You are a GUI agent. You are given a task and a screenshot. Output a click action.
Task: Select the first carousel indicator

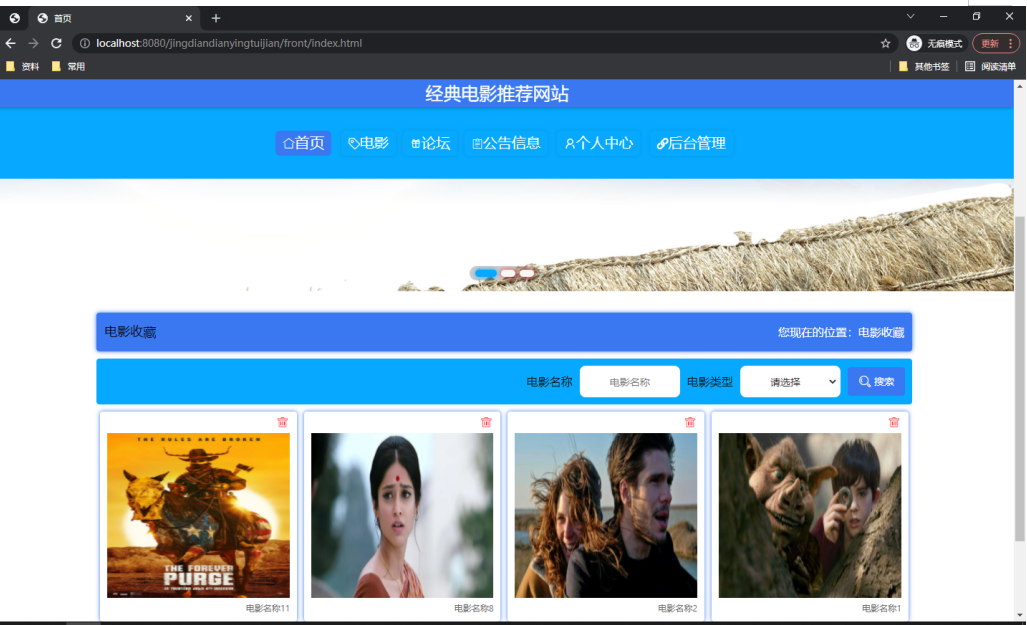[485, 273]
